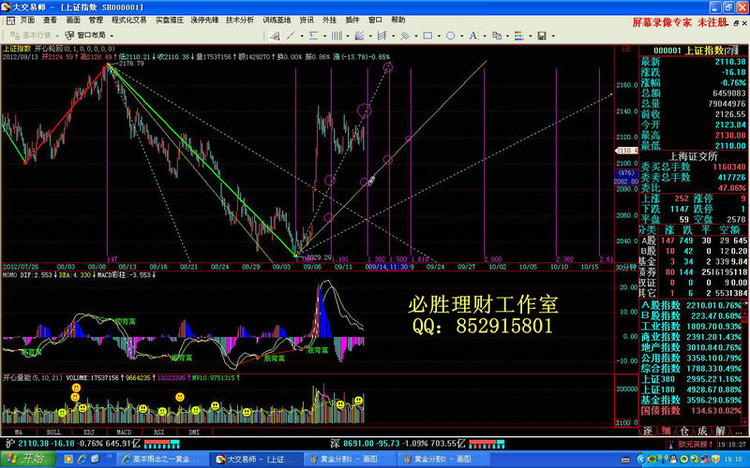This screenshot has width=750, height=468.
Task: Click the 上海证交所 header in side panel
Action: (691, 156)
